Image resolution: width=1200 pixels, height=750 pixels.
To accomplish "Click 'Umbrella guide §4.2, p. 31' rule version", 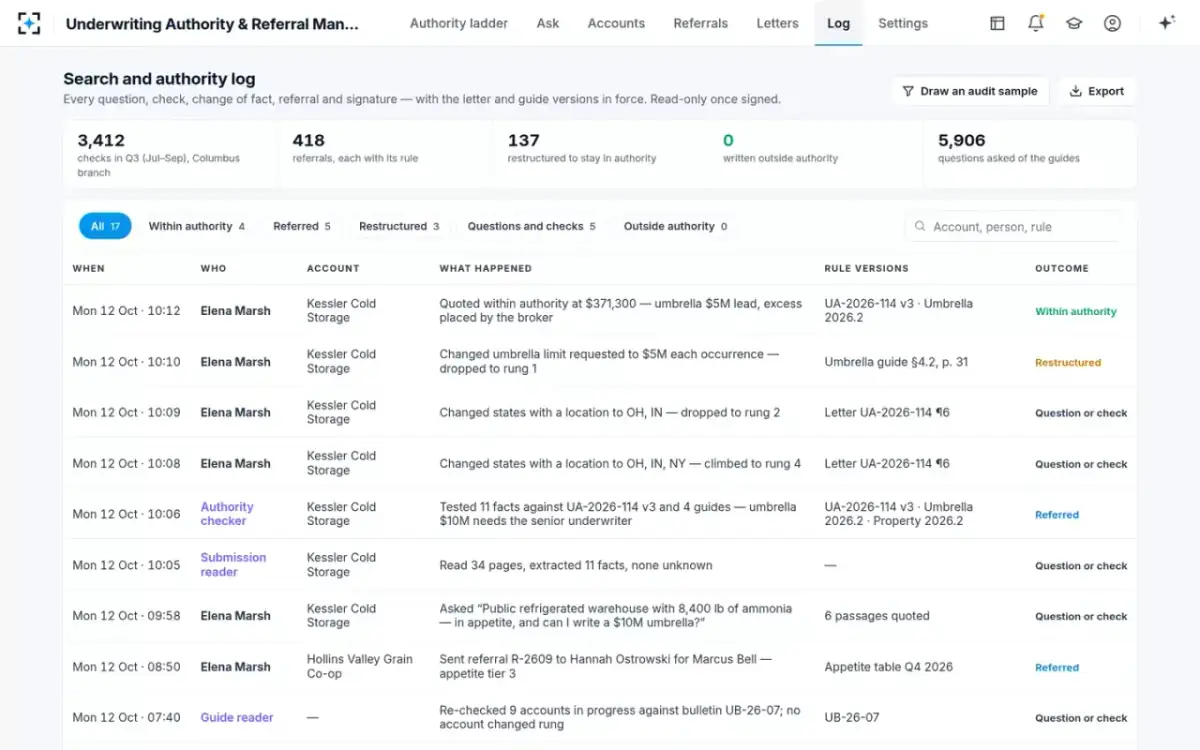I will tap(896, 362).
